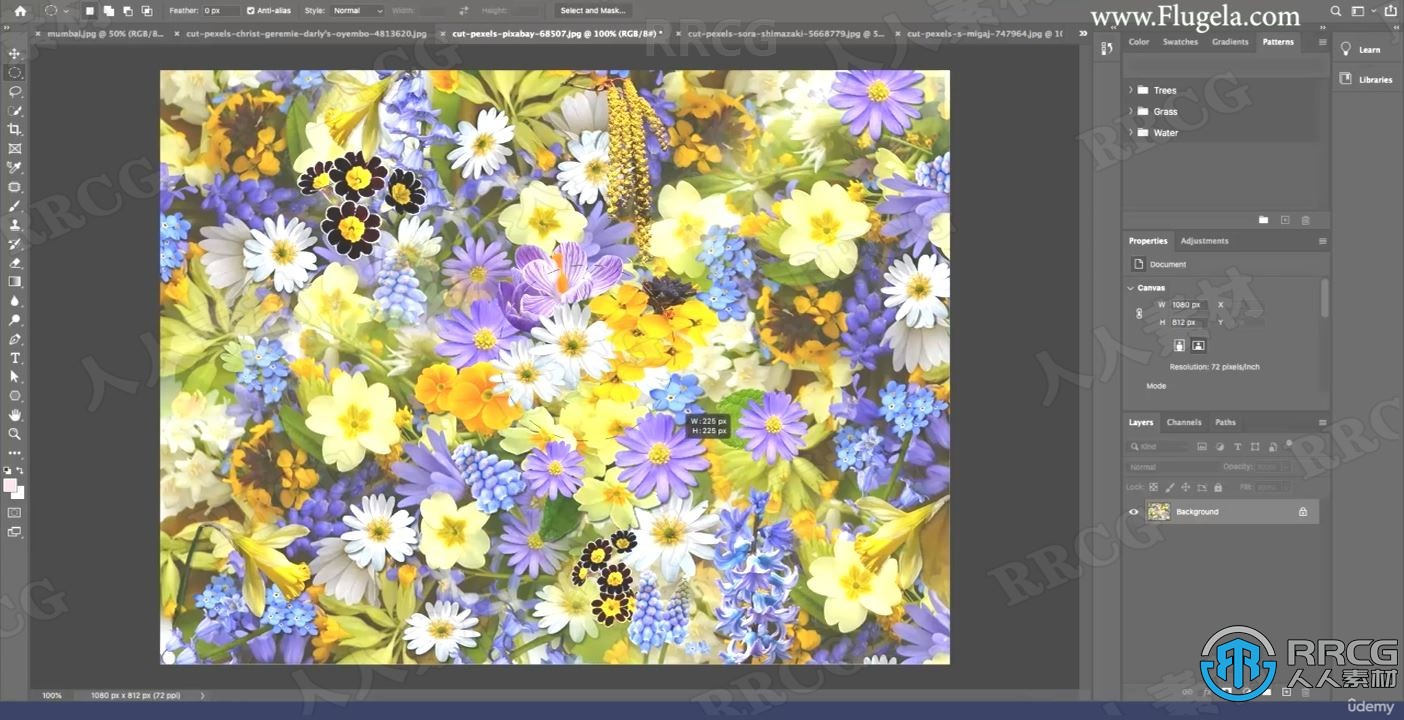The image size is (1404, 720).
Task: Toggle the Anti-alias checkbox
Action: click(250, 10)
